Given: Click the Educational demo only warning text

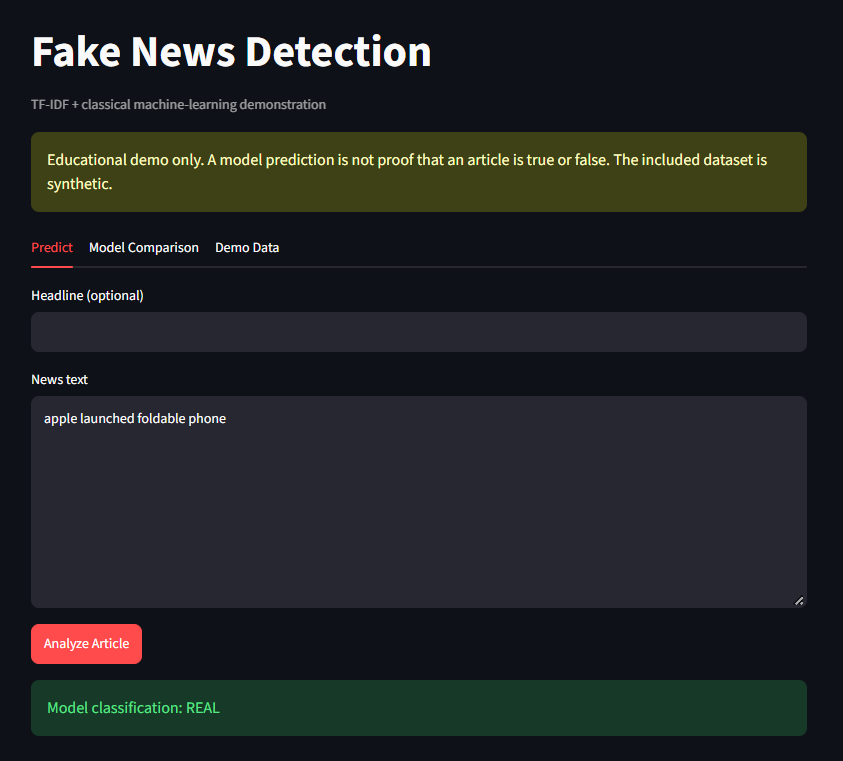Looking at the screenshot, I should click(x=407, y=172).
